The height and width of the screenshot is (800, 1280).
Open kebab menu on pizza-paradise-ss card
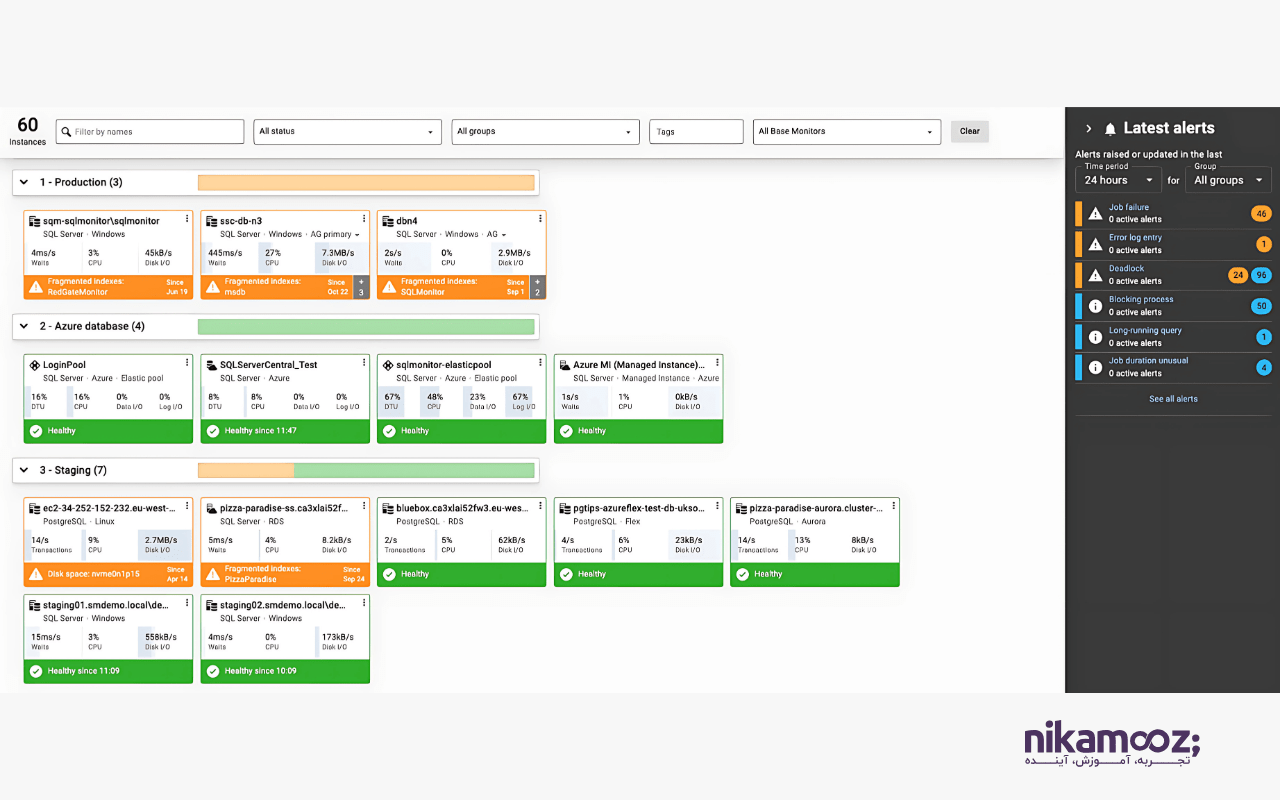[364, 507]
